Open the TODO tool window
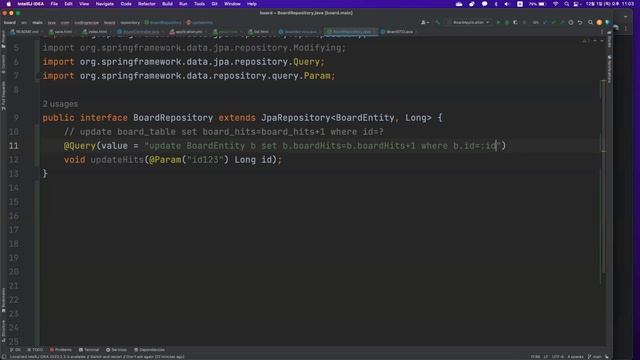 click(x=35, y=350)
